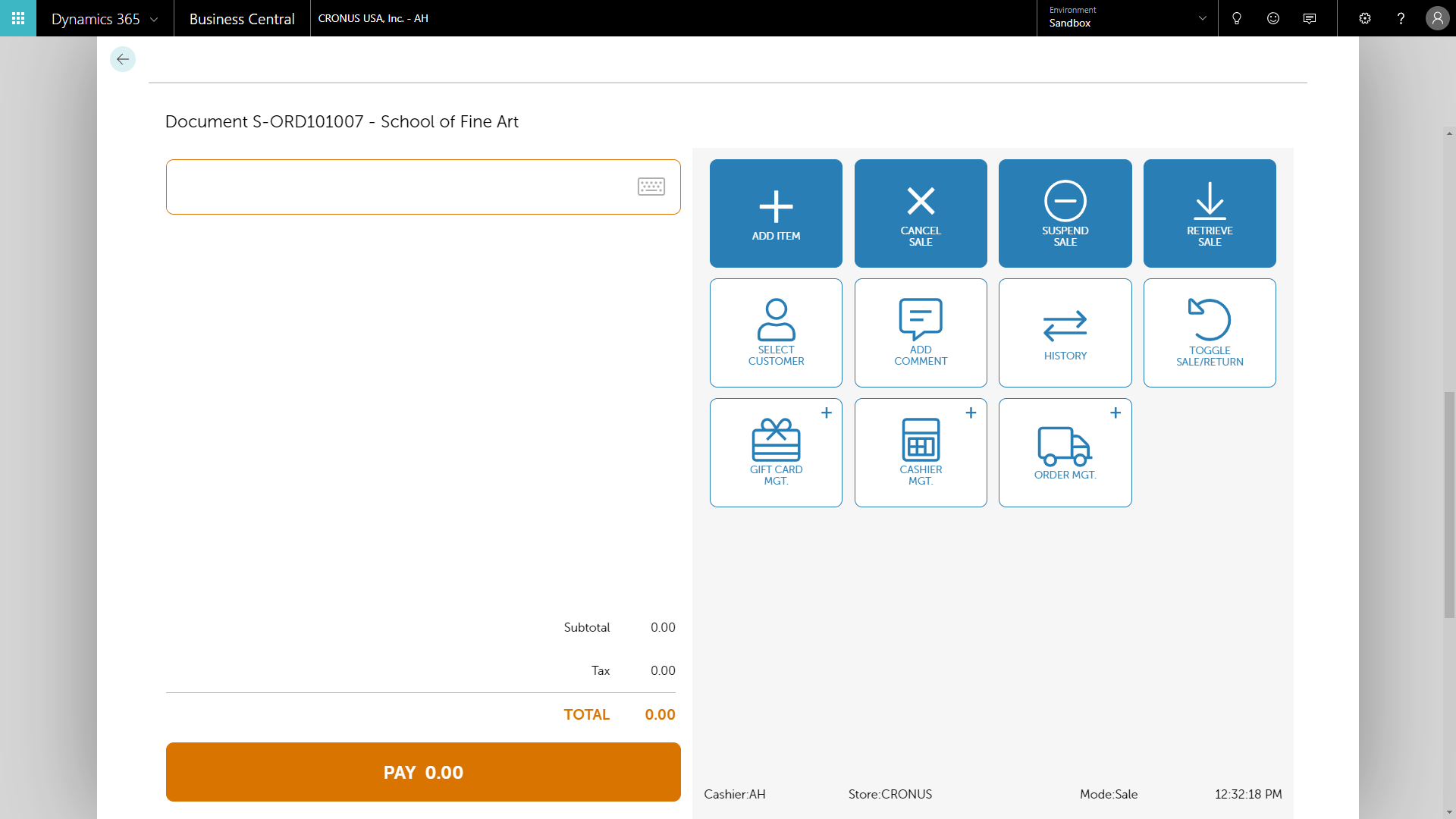Image resolution: width=1456 pixels, height=819 pixels.
Task: Open the settings gear icon
Action: pyautogui.click(x=1364, y=18)
